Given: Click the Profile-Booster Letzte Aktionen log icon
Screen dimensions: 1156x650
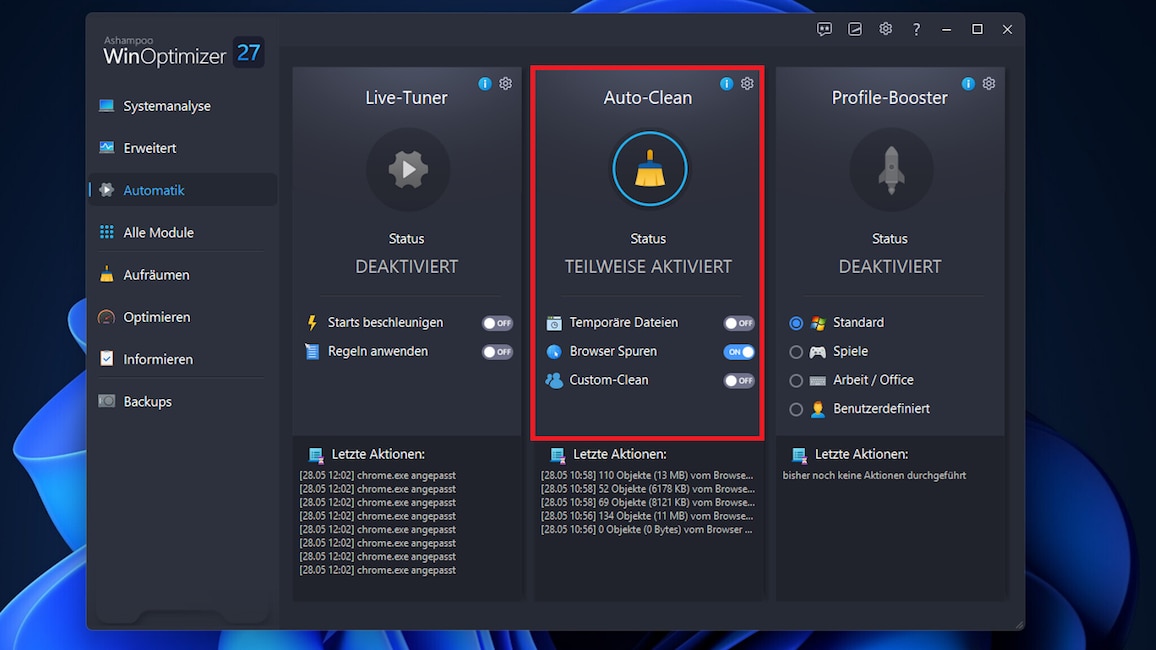Looking at the screenshot, I should point(799,455).
